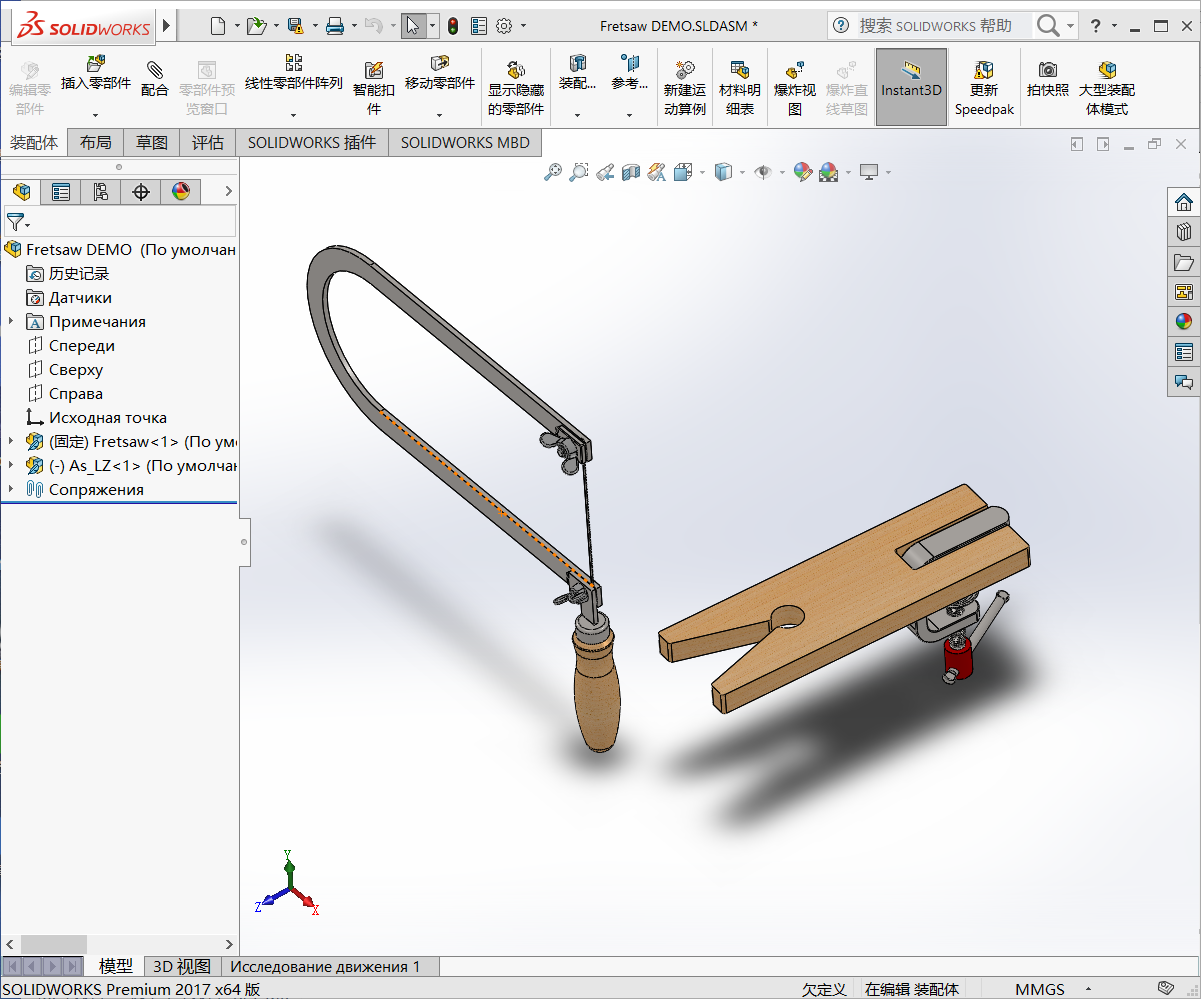Open dropdown arrow under 参考...

(x=630, y=115)
